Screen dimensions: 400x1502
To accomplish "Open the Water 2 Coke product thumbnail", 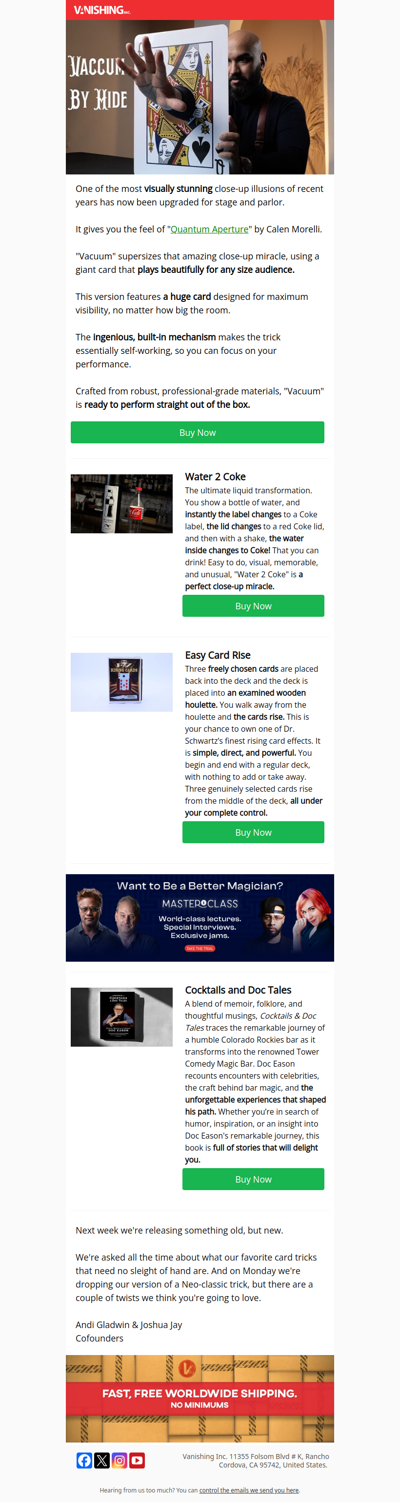I will [x=122, y=504].
